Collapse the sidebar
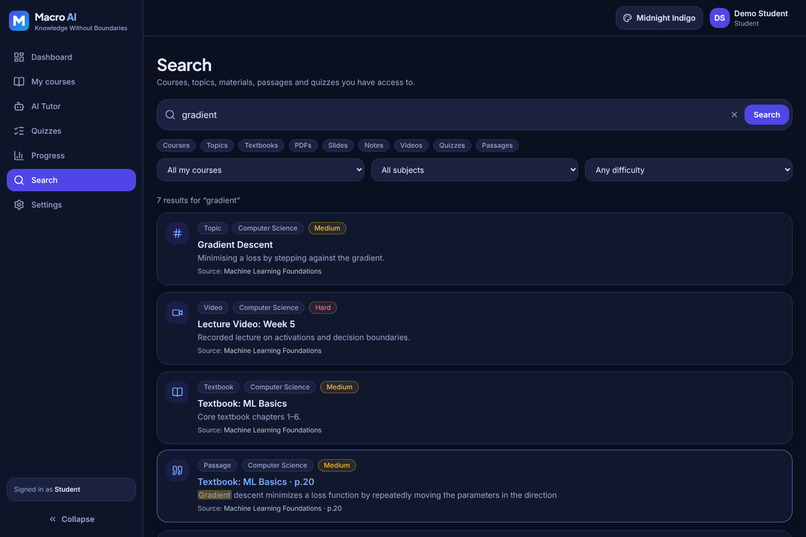Screen dimensions: 806x537 point(71,519)
